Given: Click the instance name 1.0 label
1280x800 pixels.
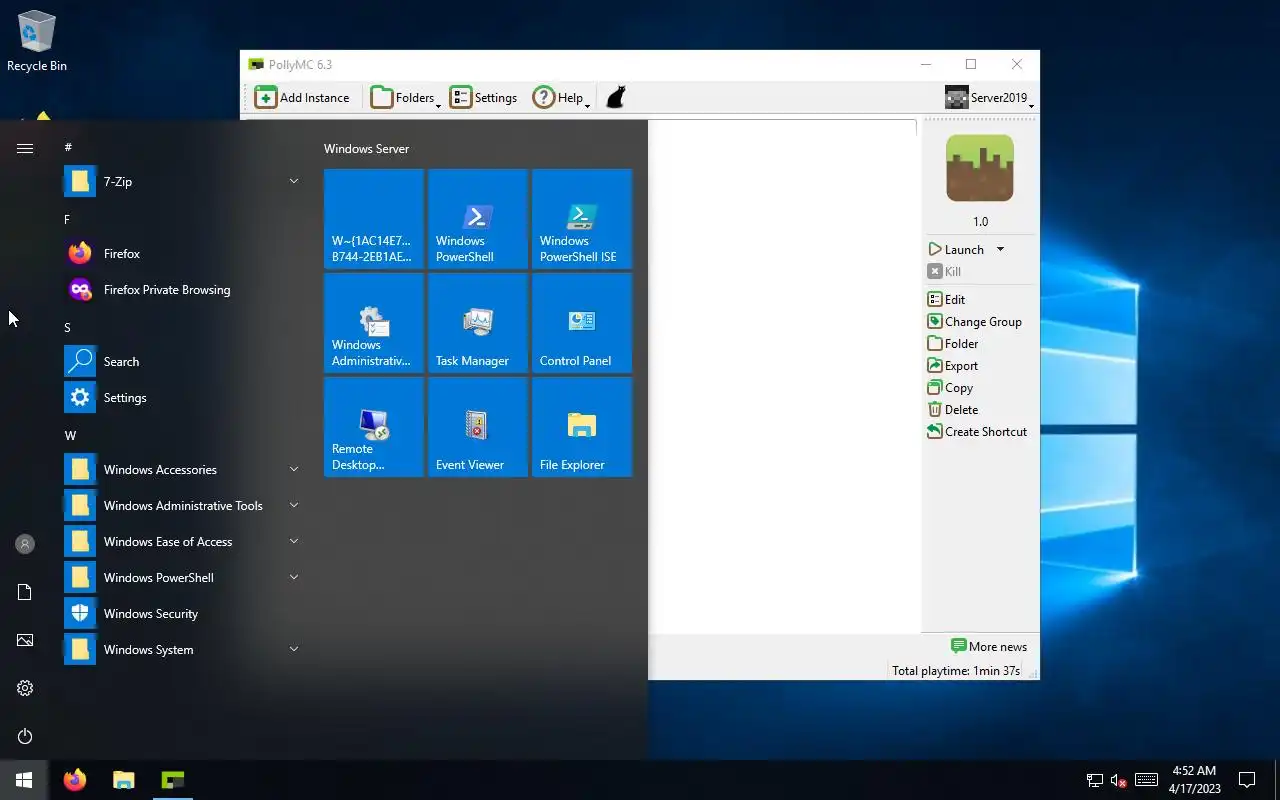Looking at the screenshot, I should point(980,222).
